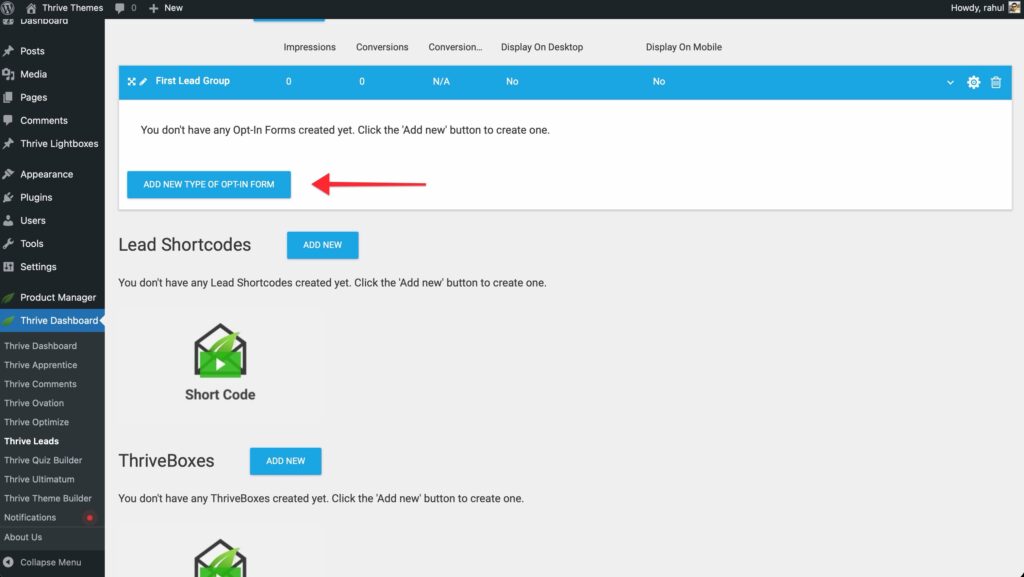This screenshot has width=1024, height=577.
Task: Add new Lead Shortcode
Action: (322, 245)
